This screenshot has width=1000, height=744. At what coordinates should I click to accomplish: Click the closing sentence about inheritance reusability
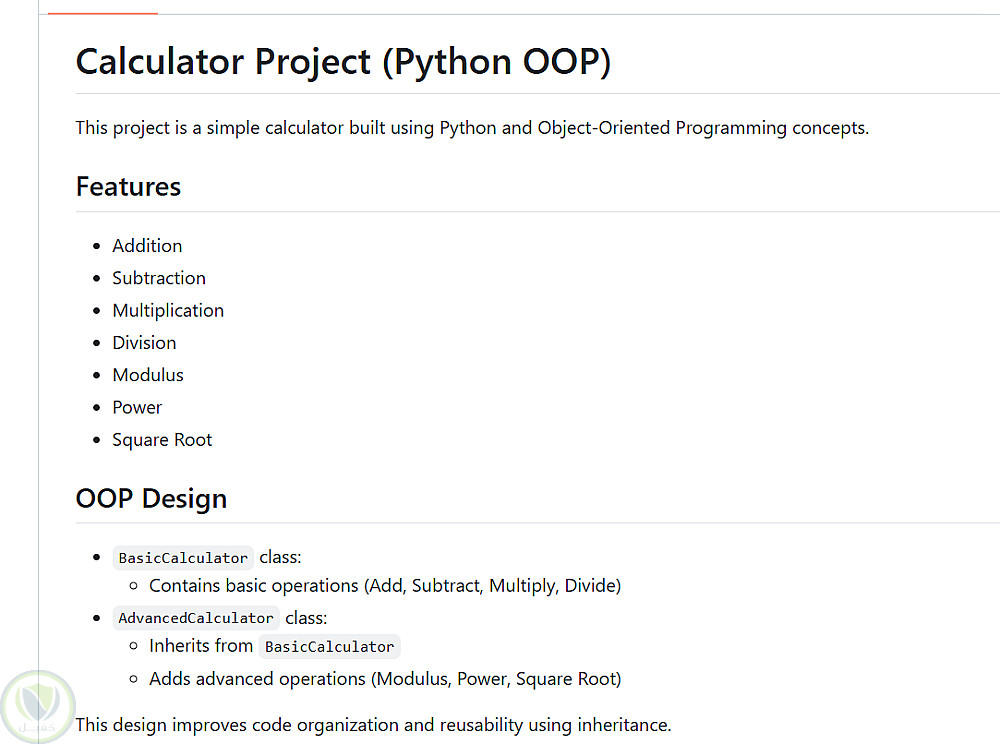pyautogui.click(x=373, y=725)
